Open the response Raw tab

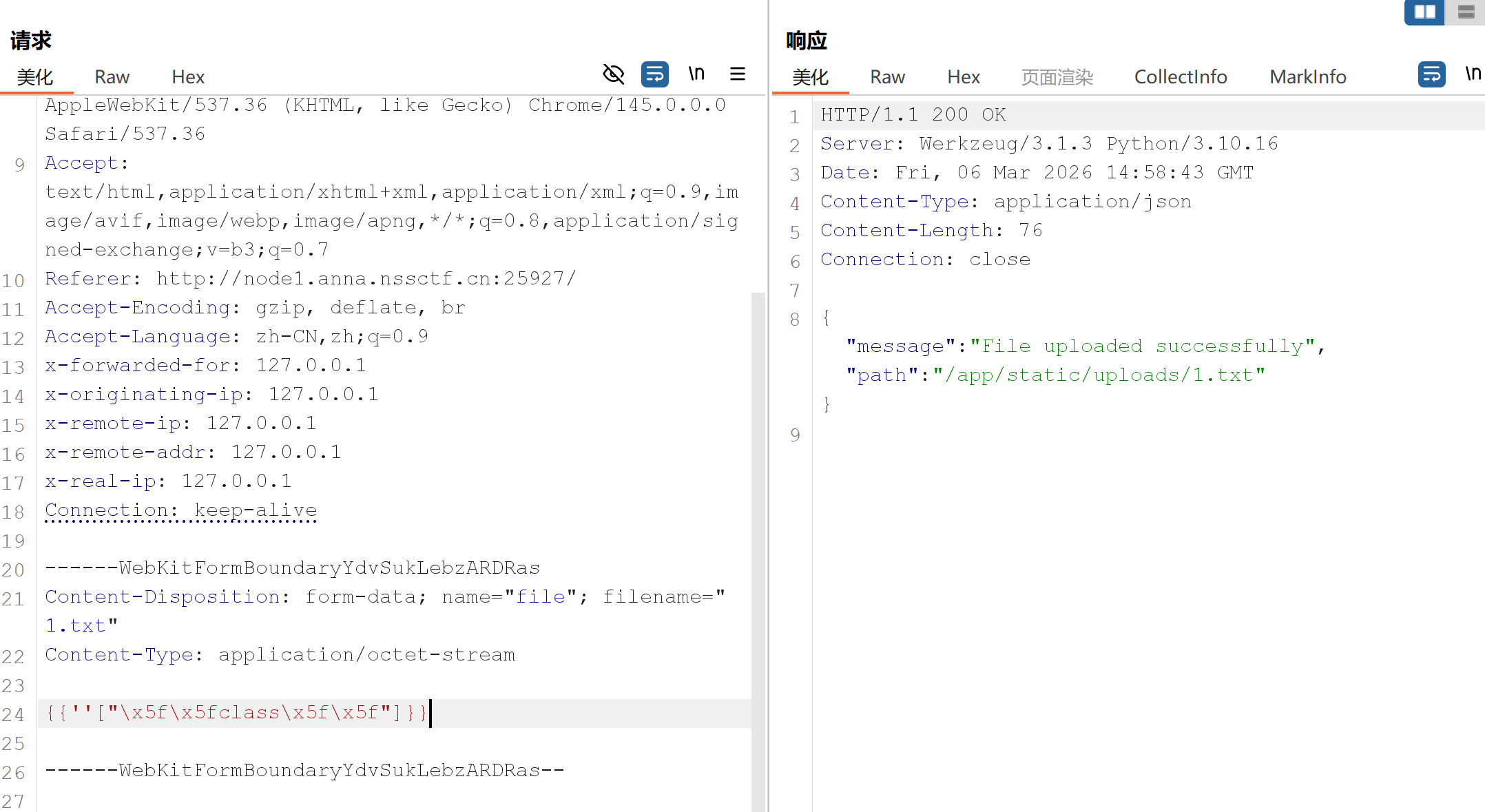click(887, 76)
